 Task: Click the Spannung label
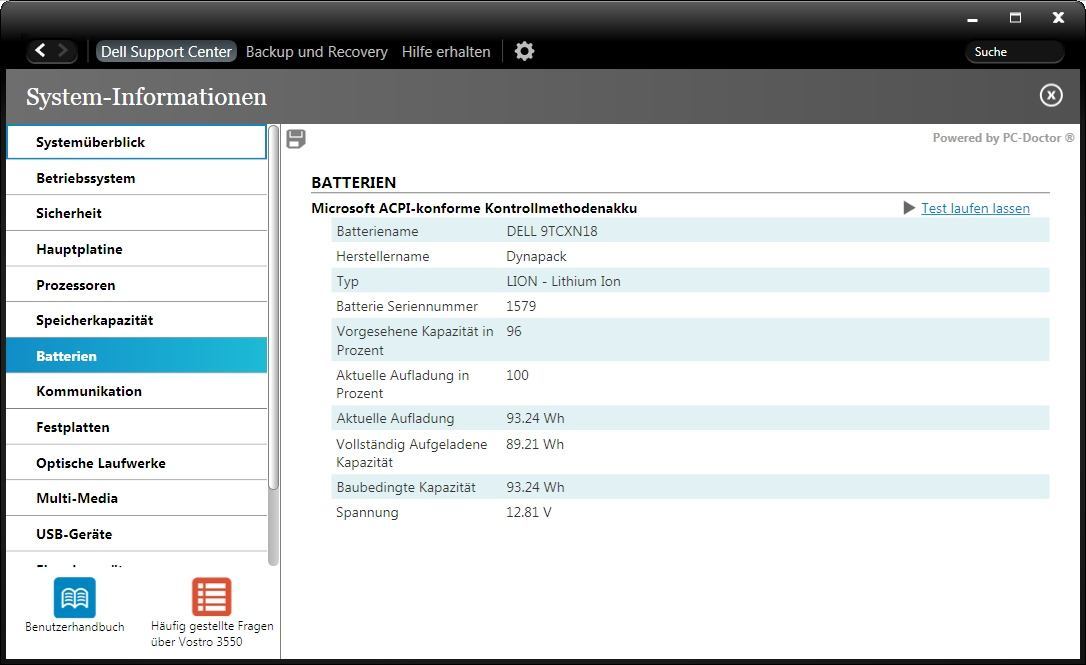[367, 513]
